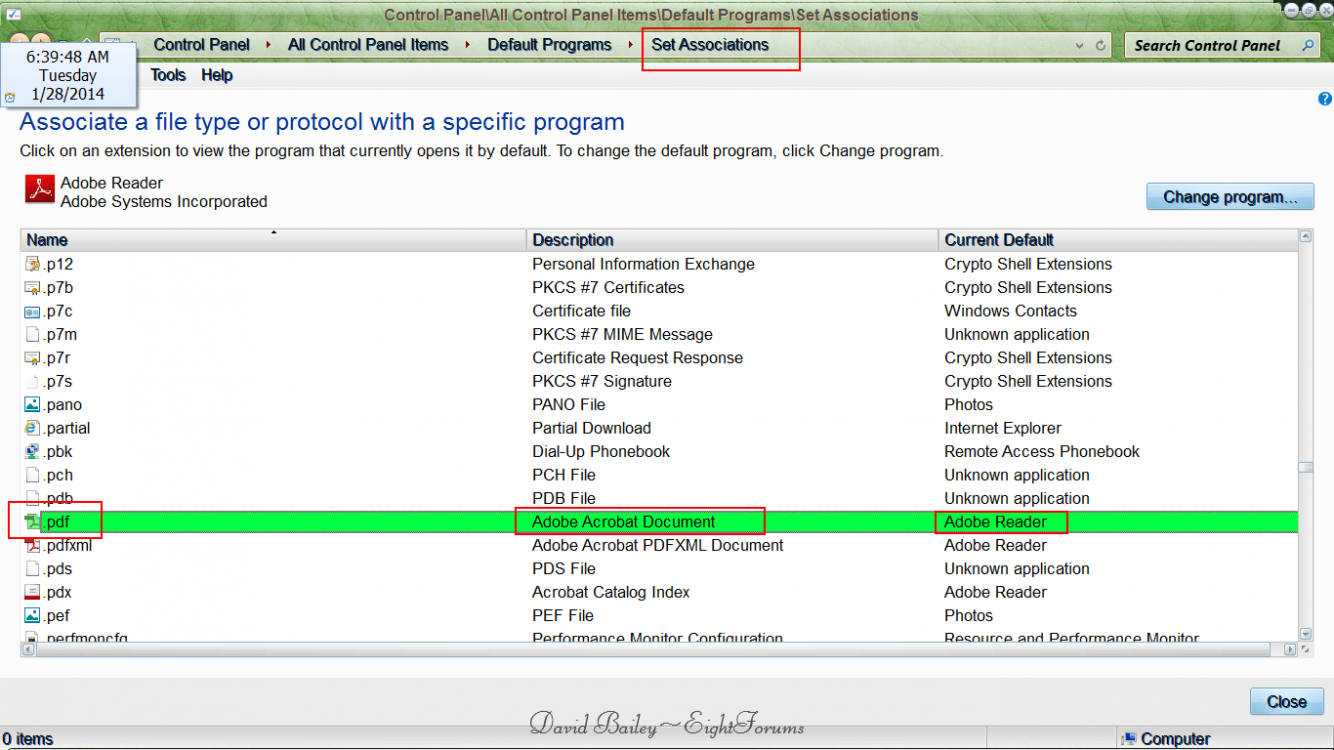Click the window system icon in the title bar
The width and height of the screenshot is (1334, 750).
[x=14, y=14]
